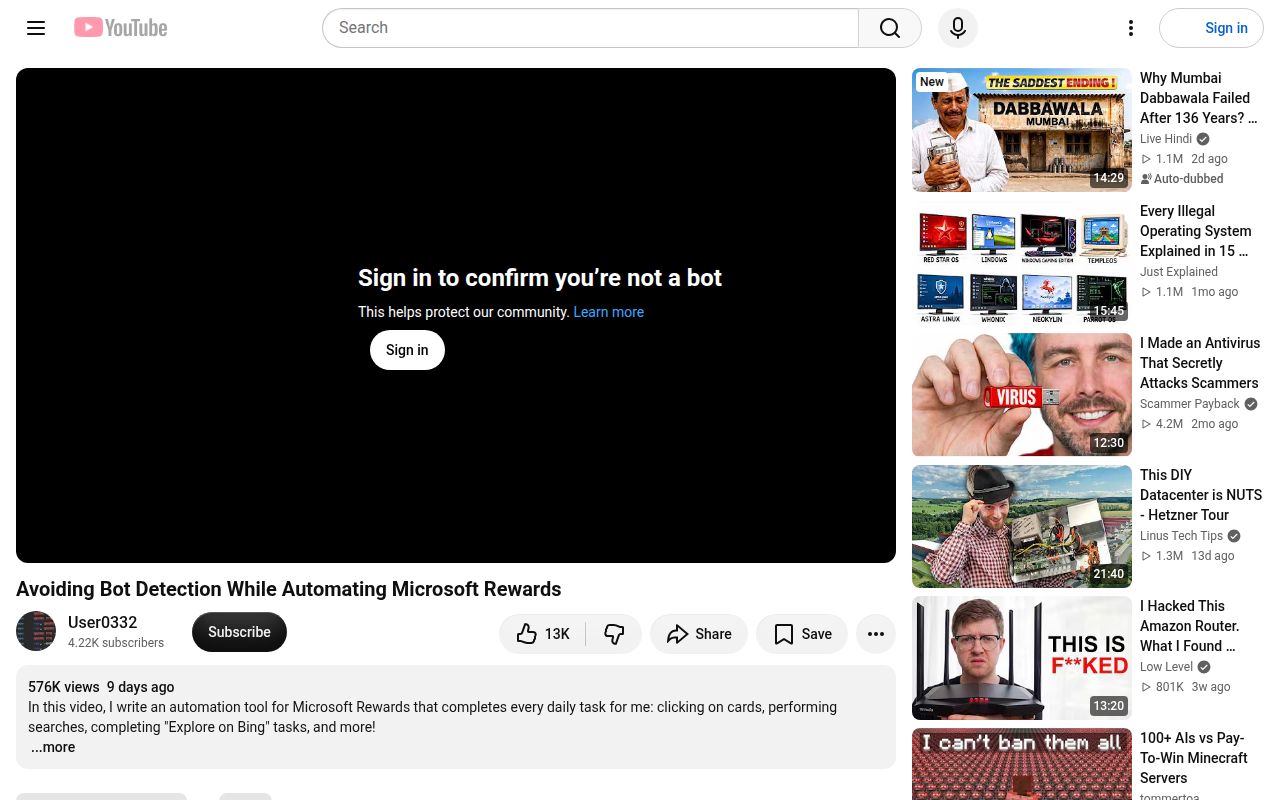Click the video title about Microsoft Rewards
Image resolution: width=1280 pixels, height=800 pixels.
(289, 589)
